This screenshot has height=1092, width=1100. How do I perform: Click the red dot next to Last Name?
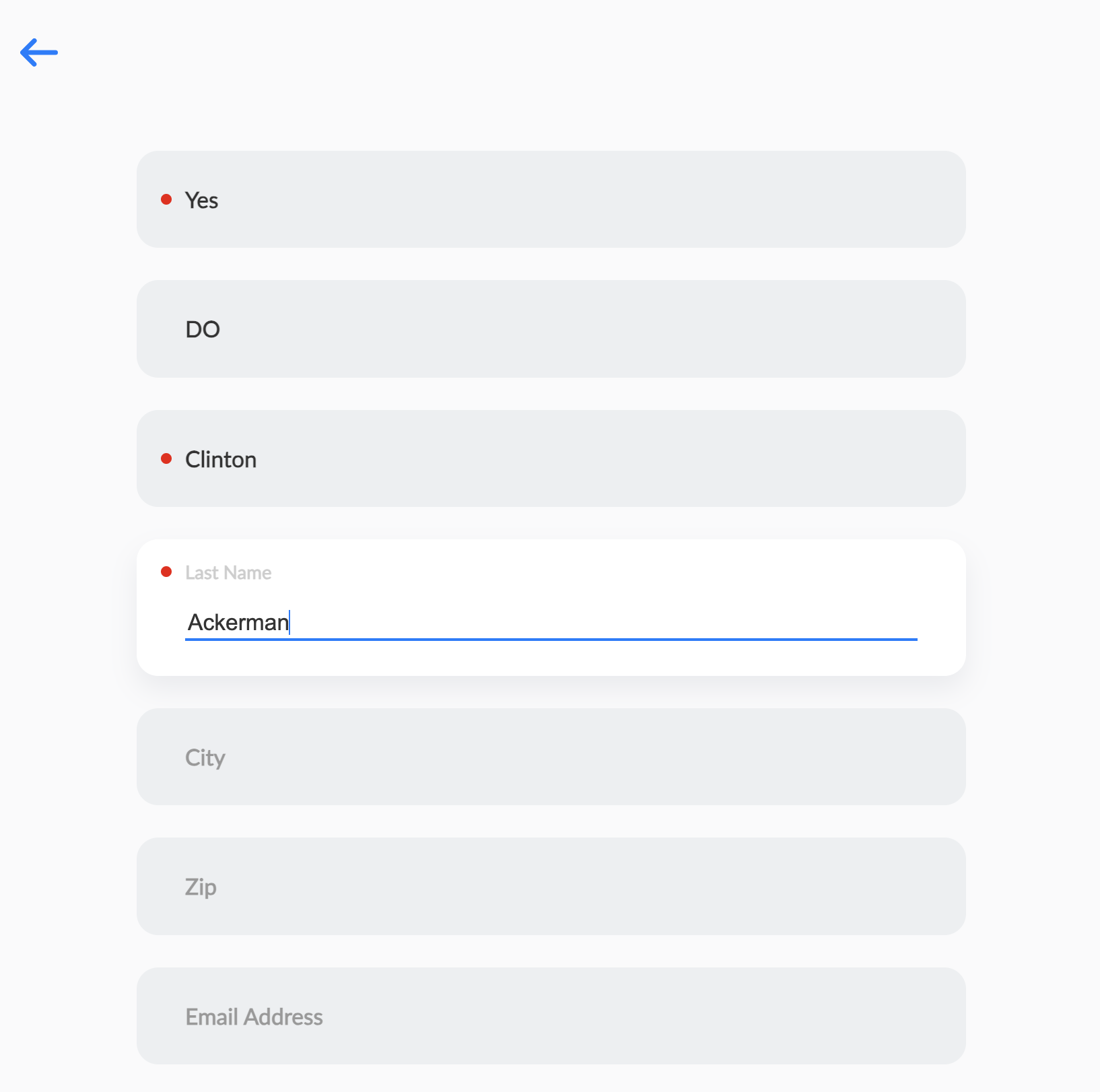(166, 572)
